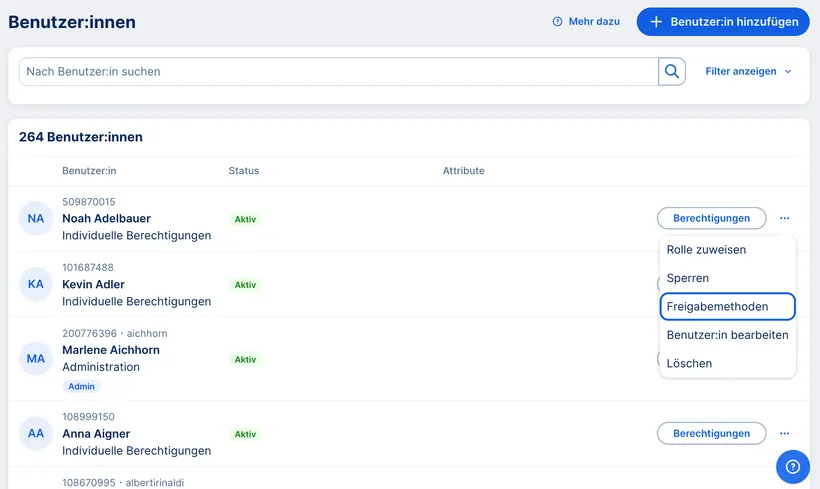Choose Sperren in the context menu
The image size is (820, 489).
688,278
